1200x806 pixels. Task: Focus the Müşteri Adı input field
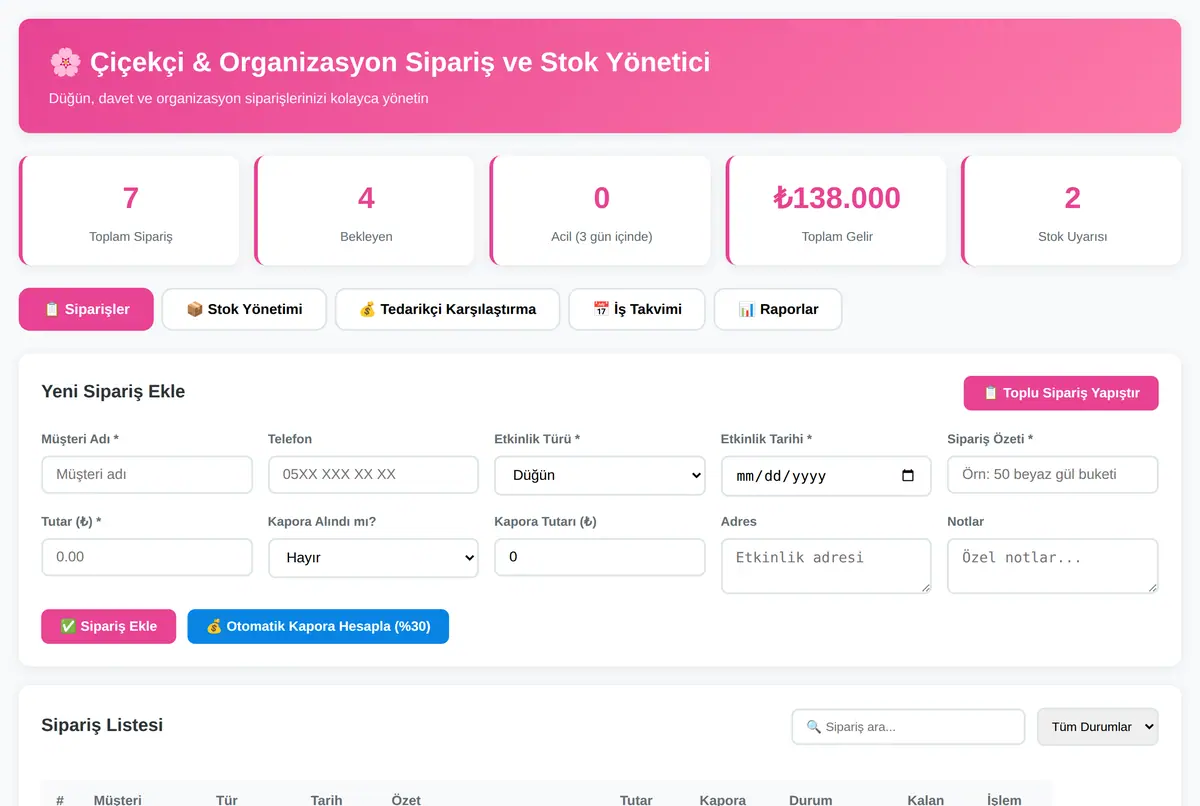147,475
